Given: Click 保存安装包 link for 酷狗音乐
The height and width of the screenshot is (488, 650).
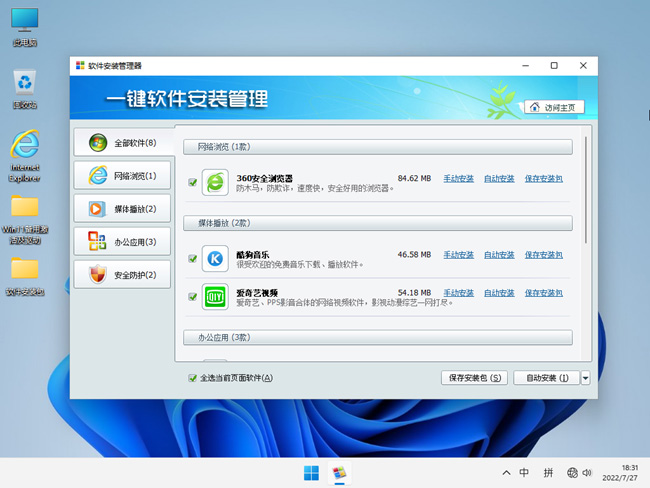Looking at the screenshot, I should pyautogui.click(x=543, y=255).
